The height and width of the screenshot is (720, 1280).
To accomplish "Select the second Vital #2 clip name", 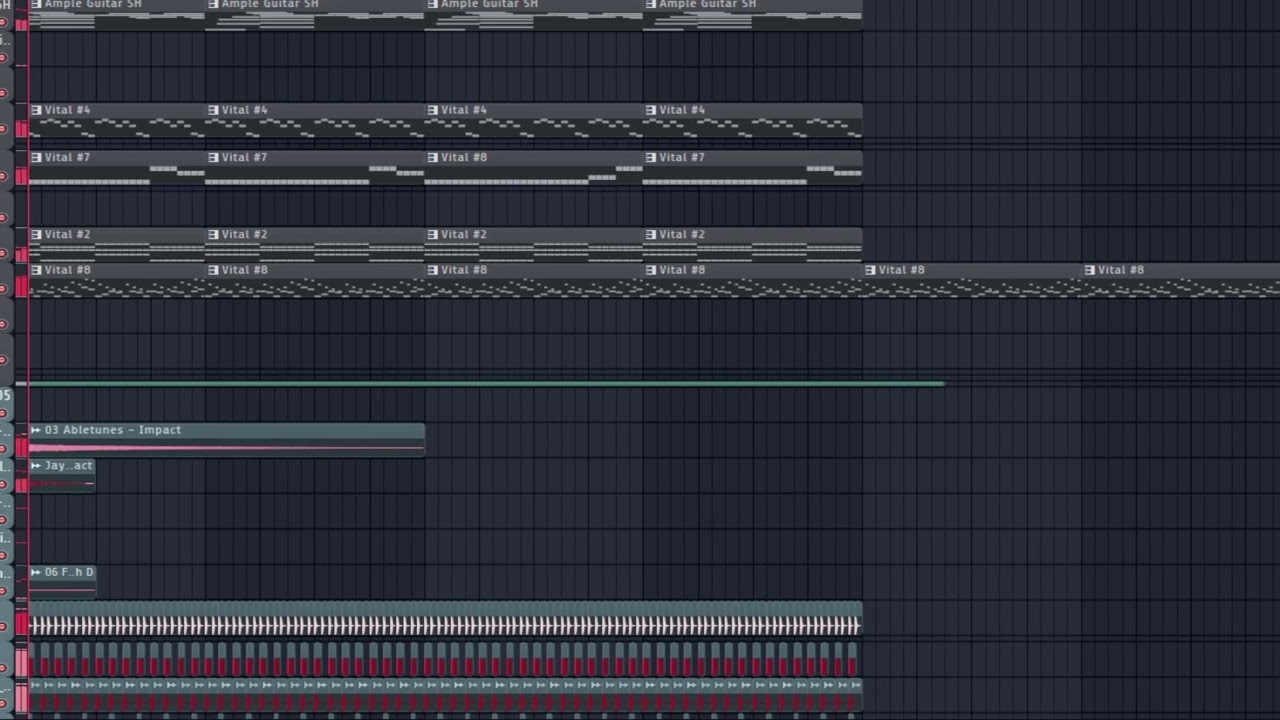I will pyautogui.click(x=244, y=235).
